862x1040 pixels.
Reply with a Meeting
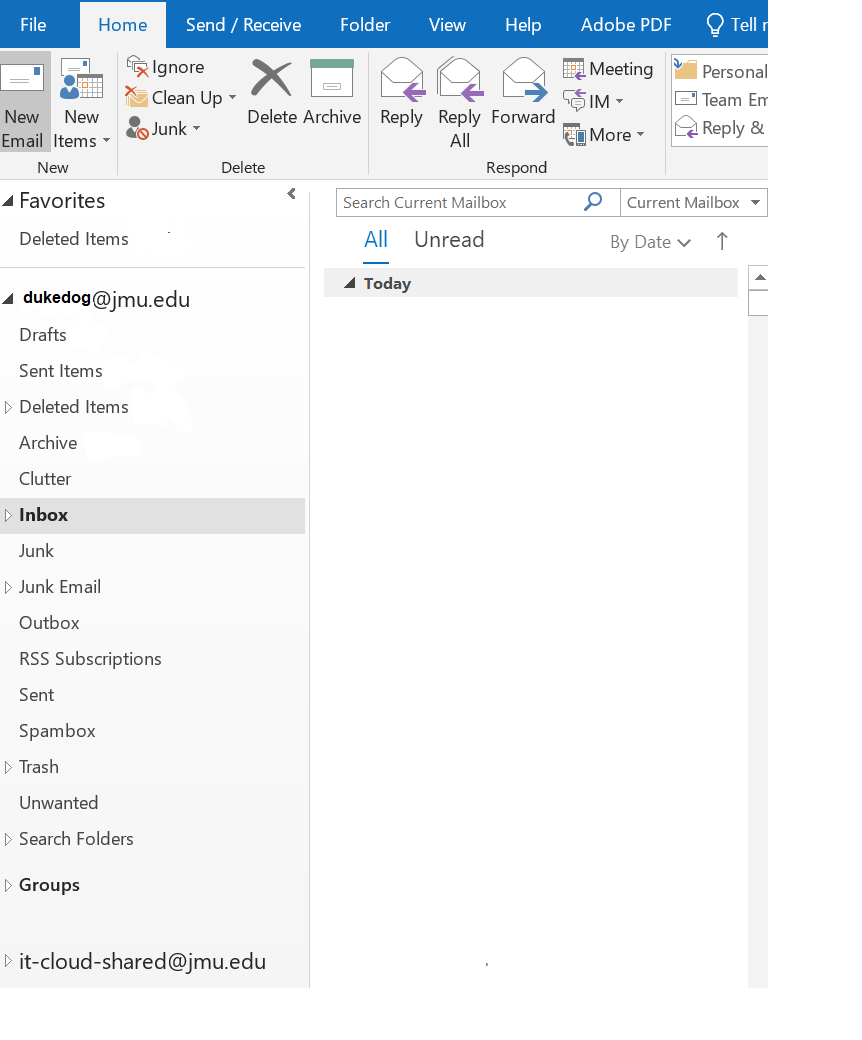pos(608,69)
